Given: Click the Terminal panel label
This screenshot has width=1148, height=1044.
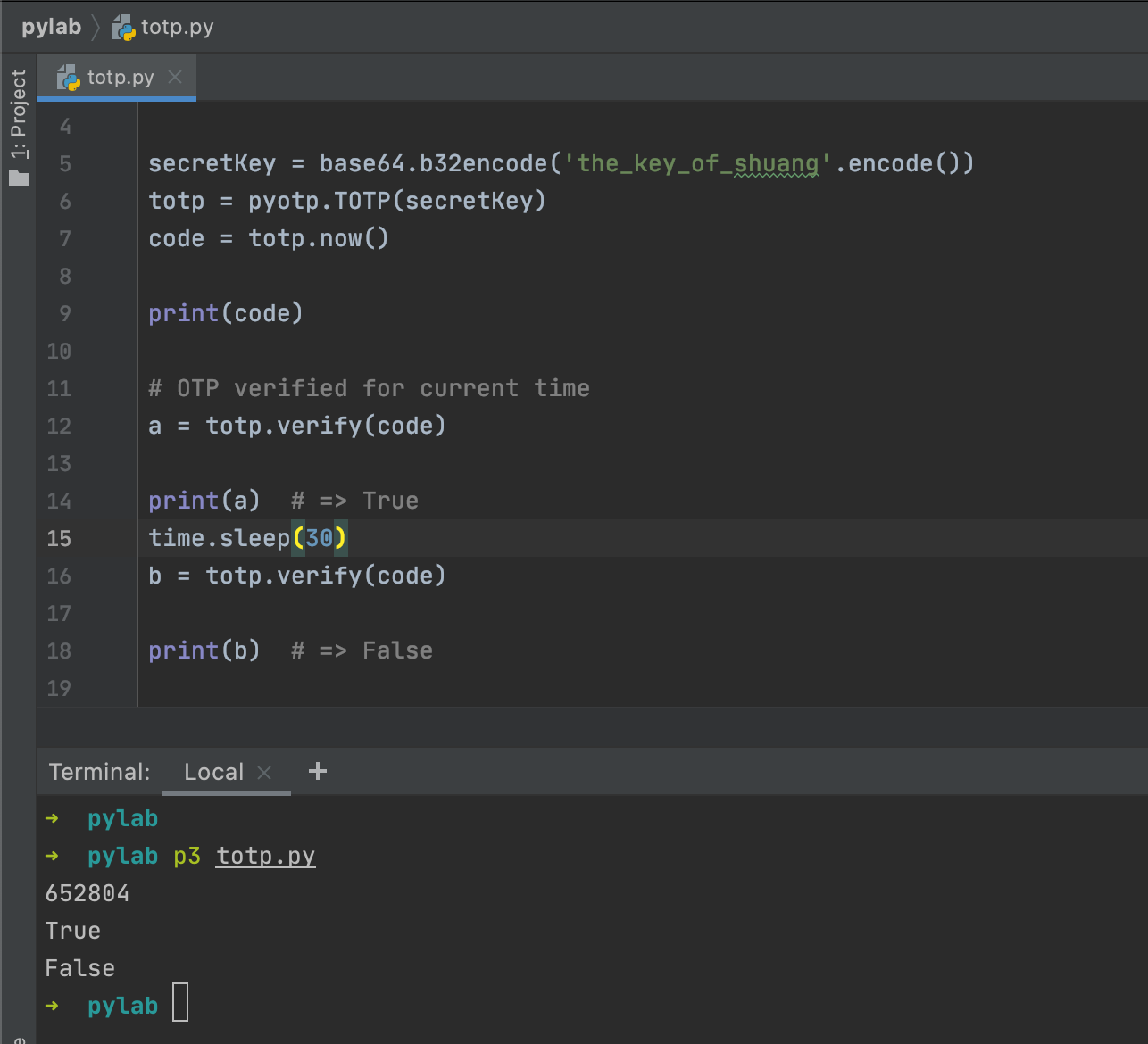Looking at the screenshot, I should 99,773.
